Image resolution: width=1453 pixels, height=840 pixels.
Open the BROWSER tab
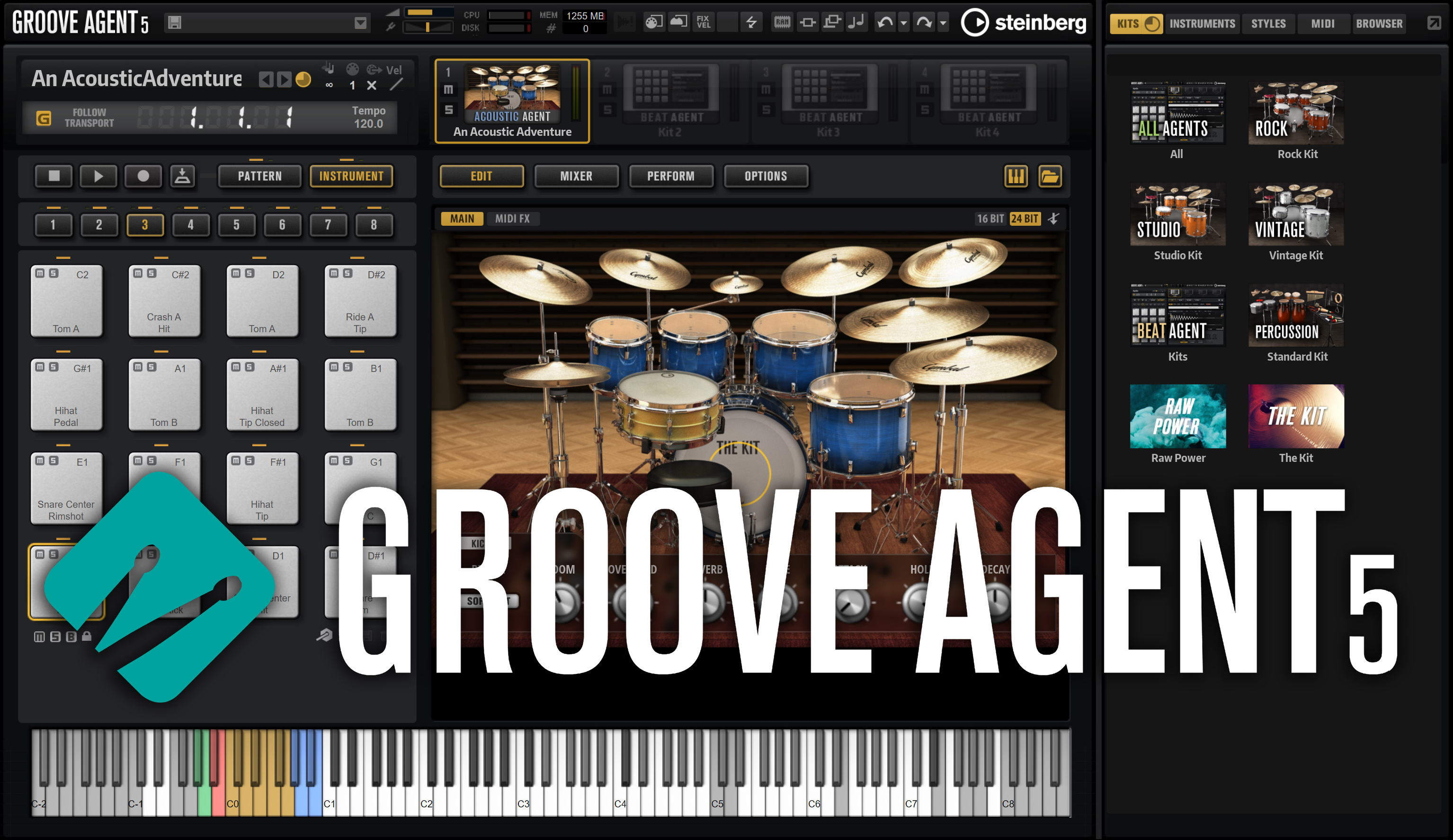coord(1379,24)
